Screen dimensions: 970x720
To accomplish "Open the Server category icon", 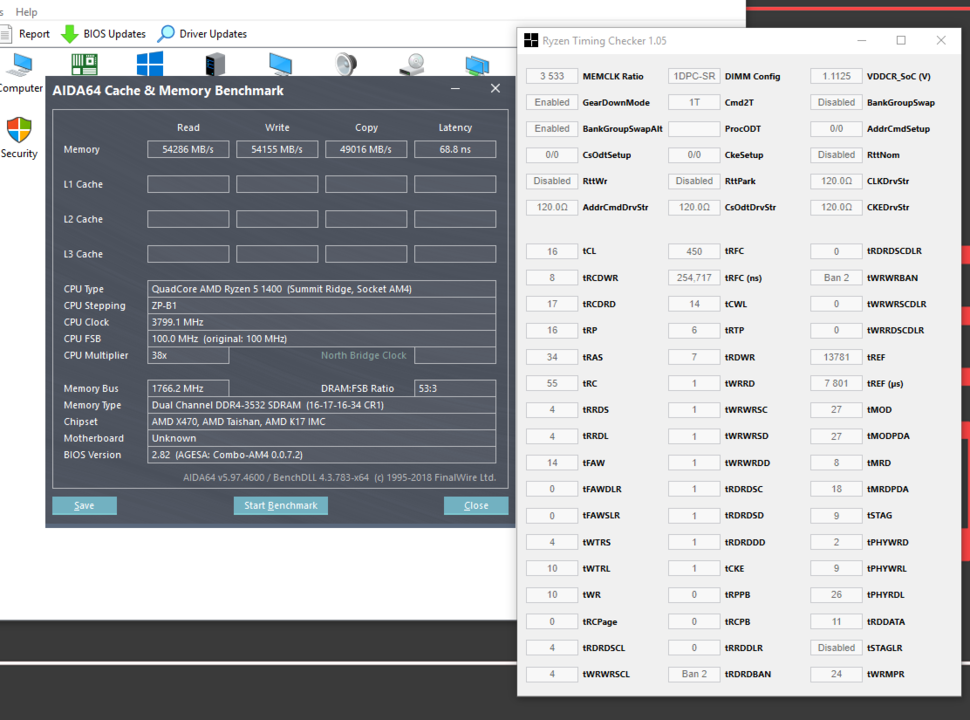I will pos(215,64).
